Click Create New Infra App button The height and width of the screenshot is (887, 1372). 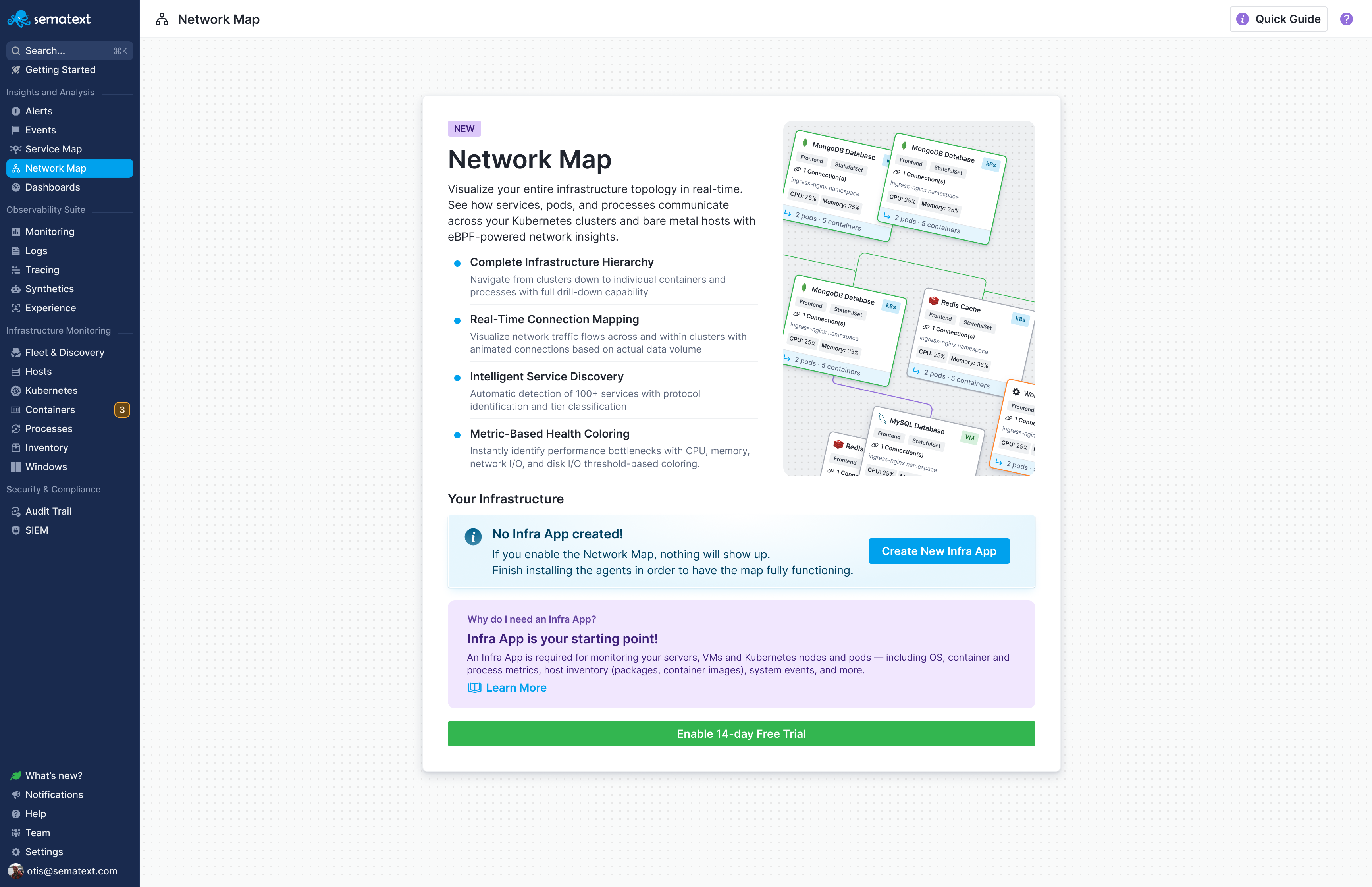[x=938, y=551]
